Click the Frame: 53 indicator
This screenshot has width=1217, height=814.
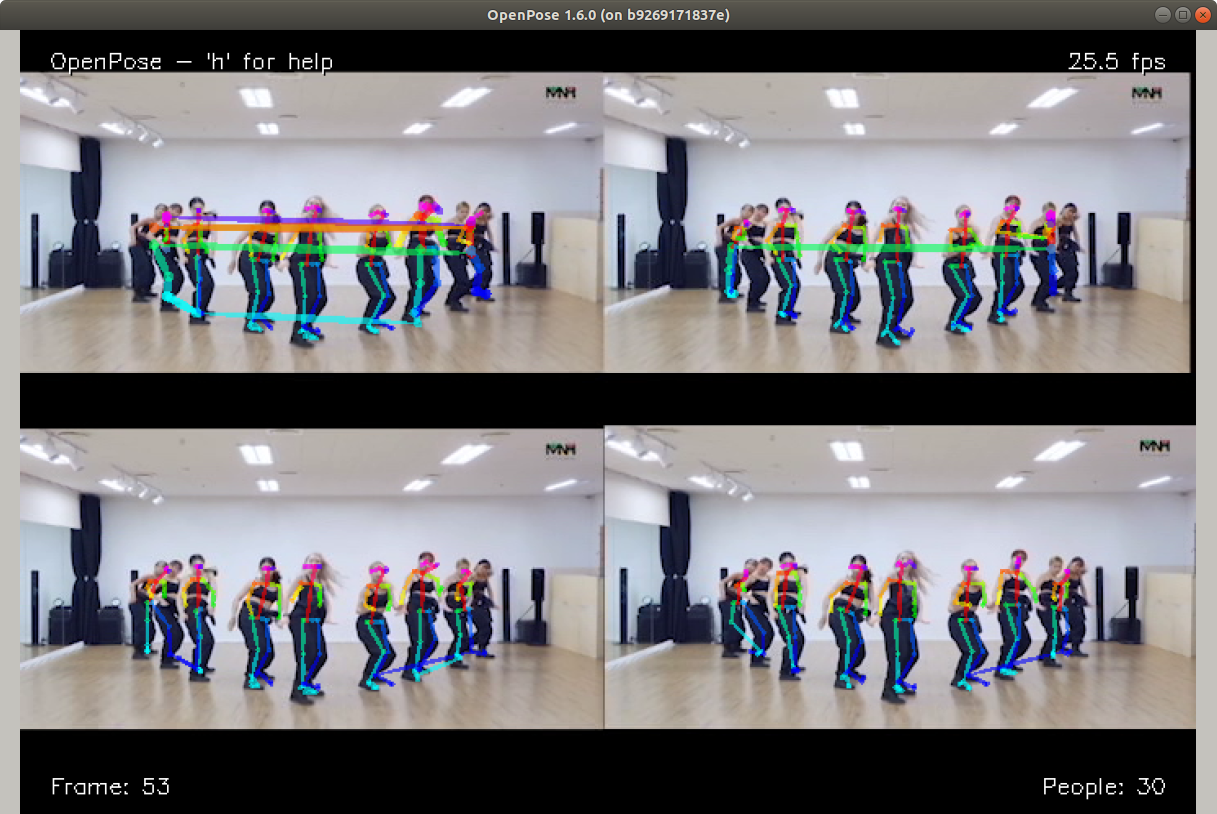point(110,787)
